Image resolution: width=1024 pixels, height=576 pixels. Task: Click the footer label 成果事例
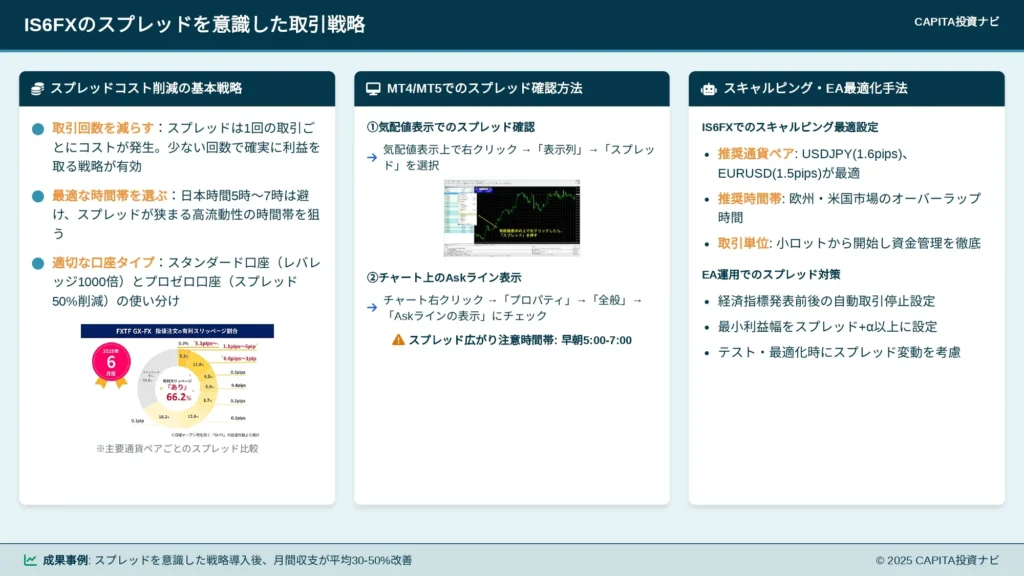tap(65, 560)
